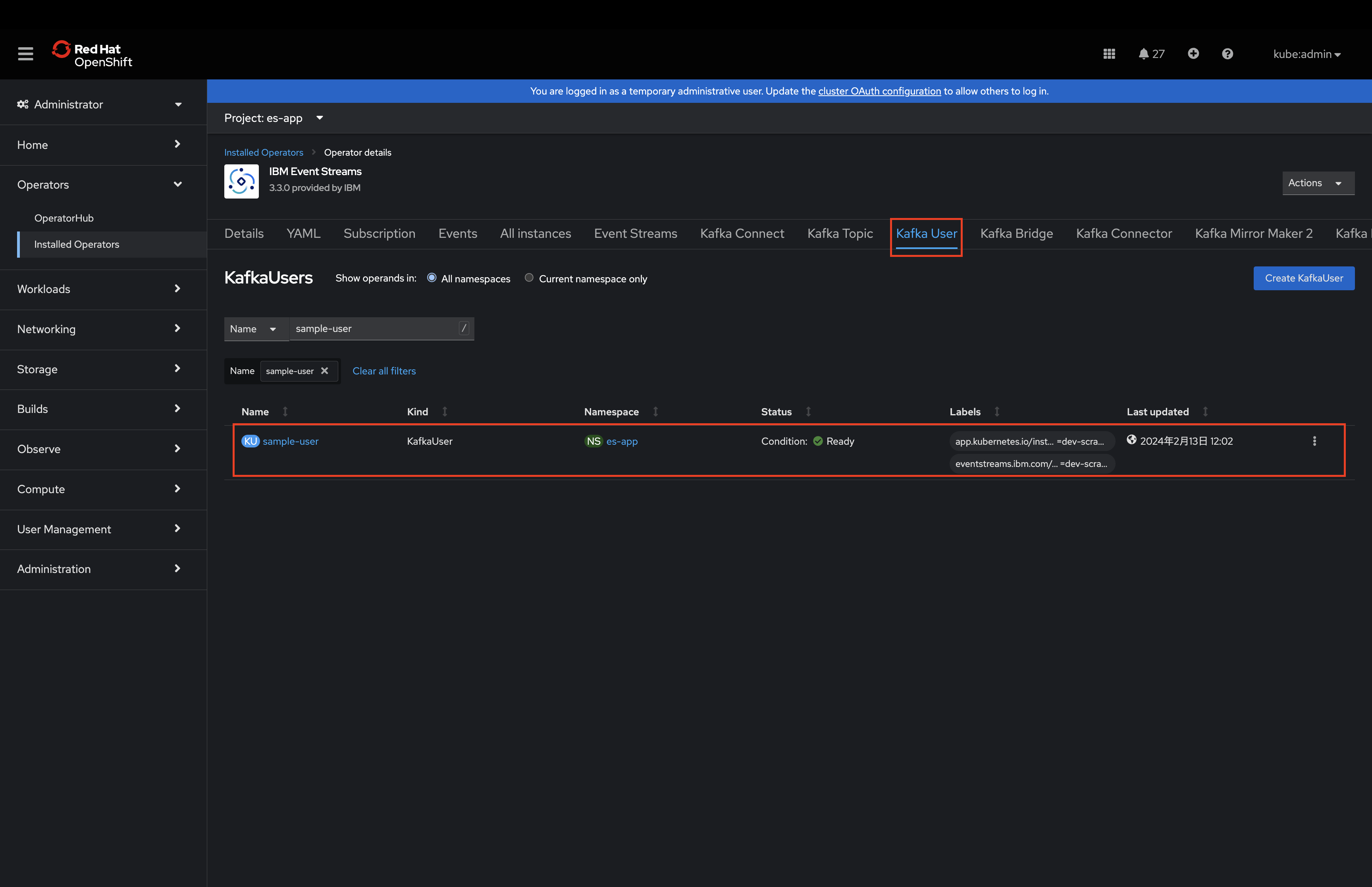Screen dimensions: 1372x887
Task: Select All namespaces radio option
Action: (x=432, y=278)
